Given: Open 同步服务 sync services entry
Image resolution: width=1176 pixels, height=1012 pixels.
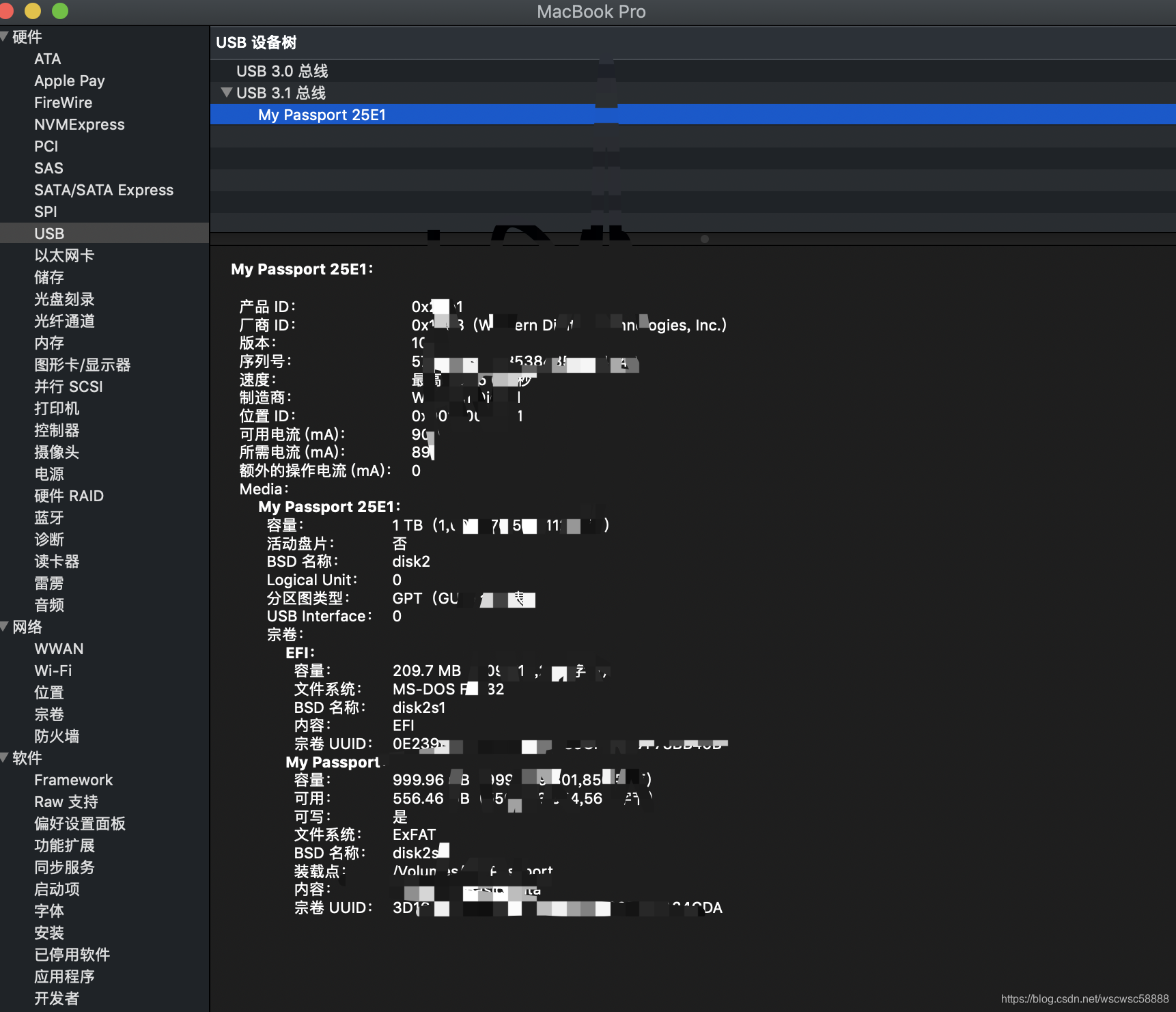Looking at the screenshot, I should click(64, 867).
